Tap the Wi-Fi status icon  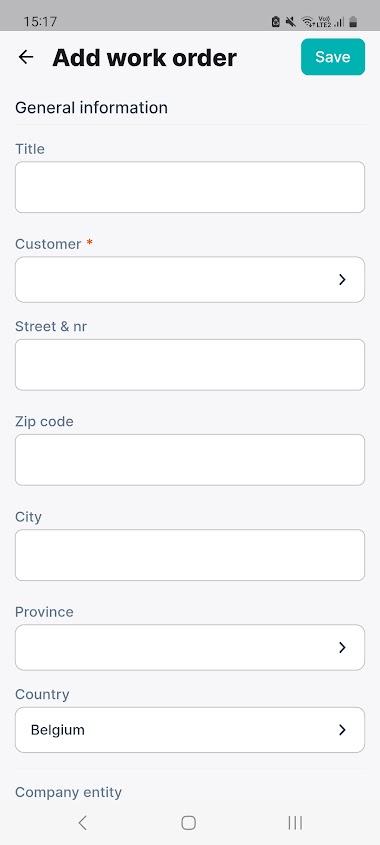pos(308,22)
